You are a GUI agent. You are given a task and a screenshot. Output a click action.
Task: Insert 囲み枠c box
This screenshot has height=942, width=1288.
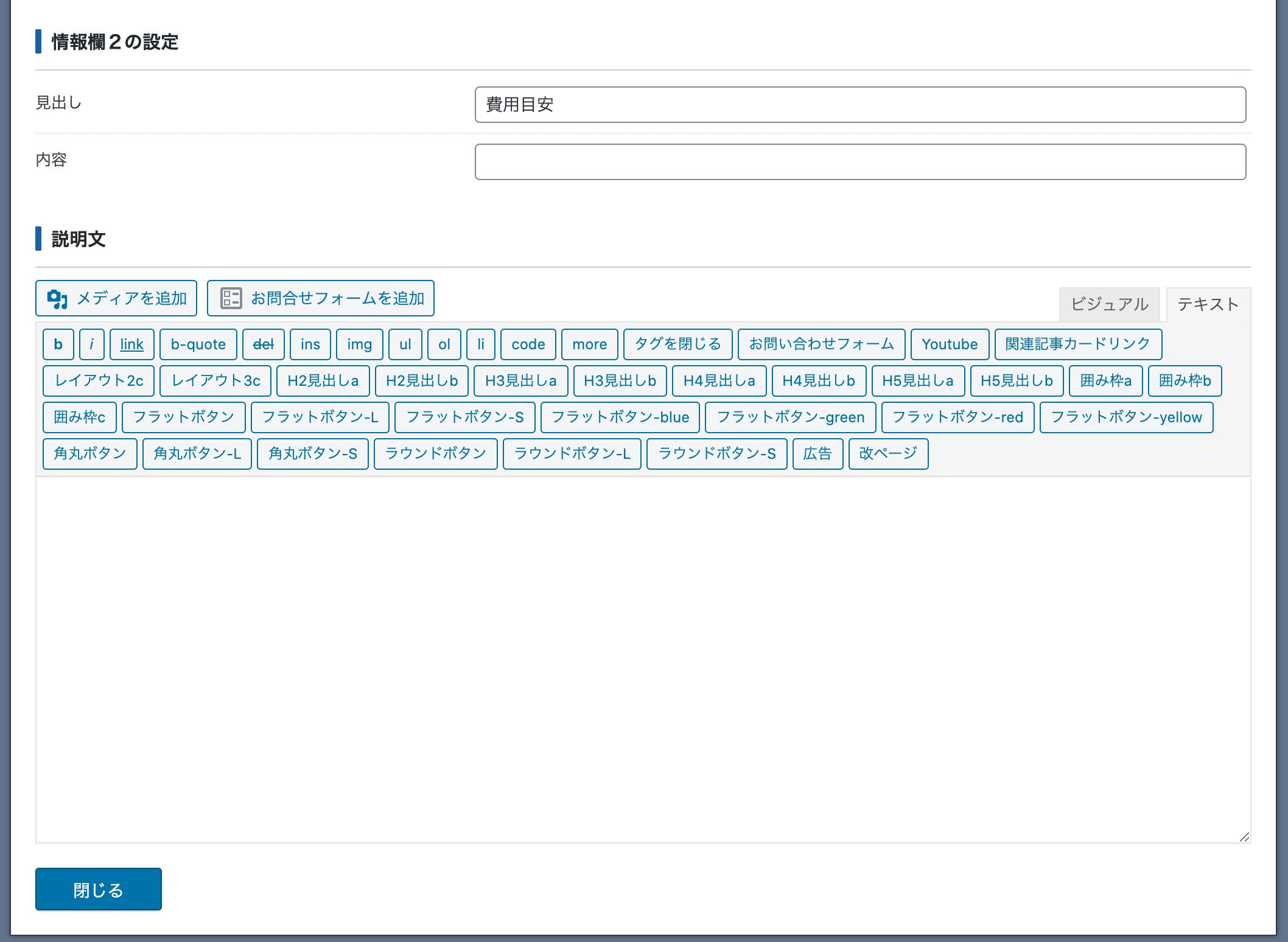(80, 417)
